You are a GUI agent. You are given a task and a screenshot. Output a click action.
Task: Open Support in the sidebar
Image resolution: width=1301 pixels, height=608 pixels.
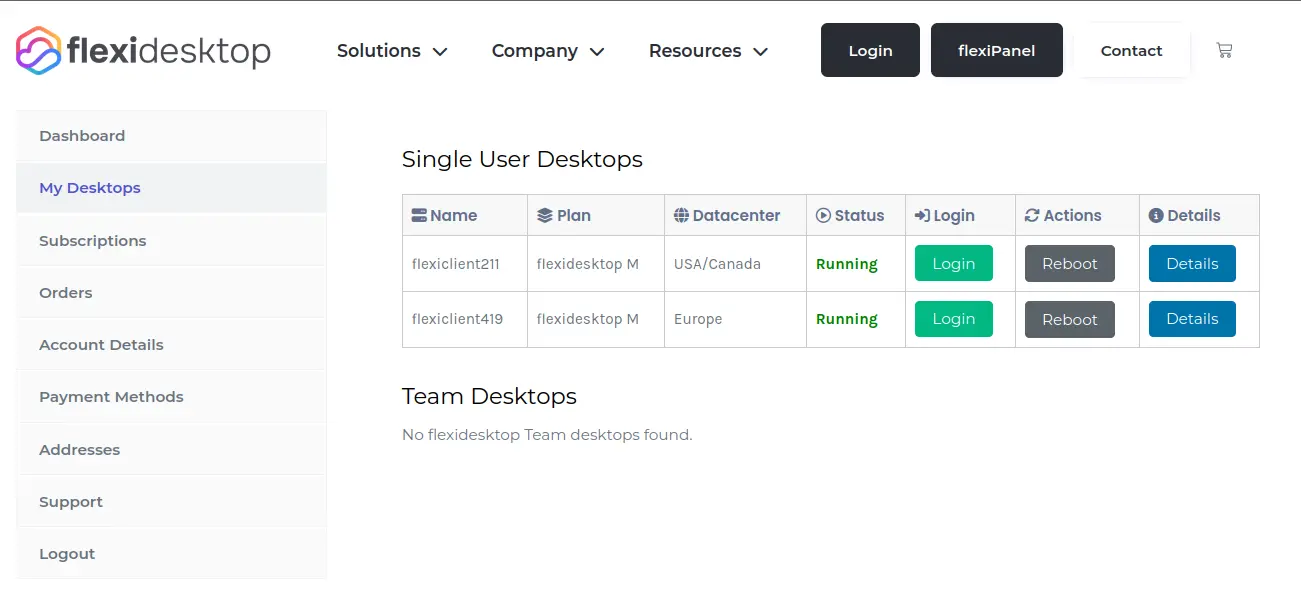[x=171, y=502]
